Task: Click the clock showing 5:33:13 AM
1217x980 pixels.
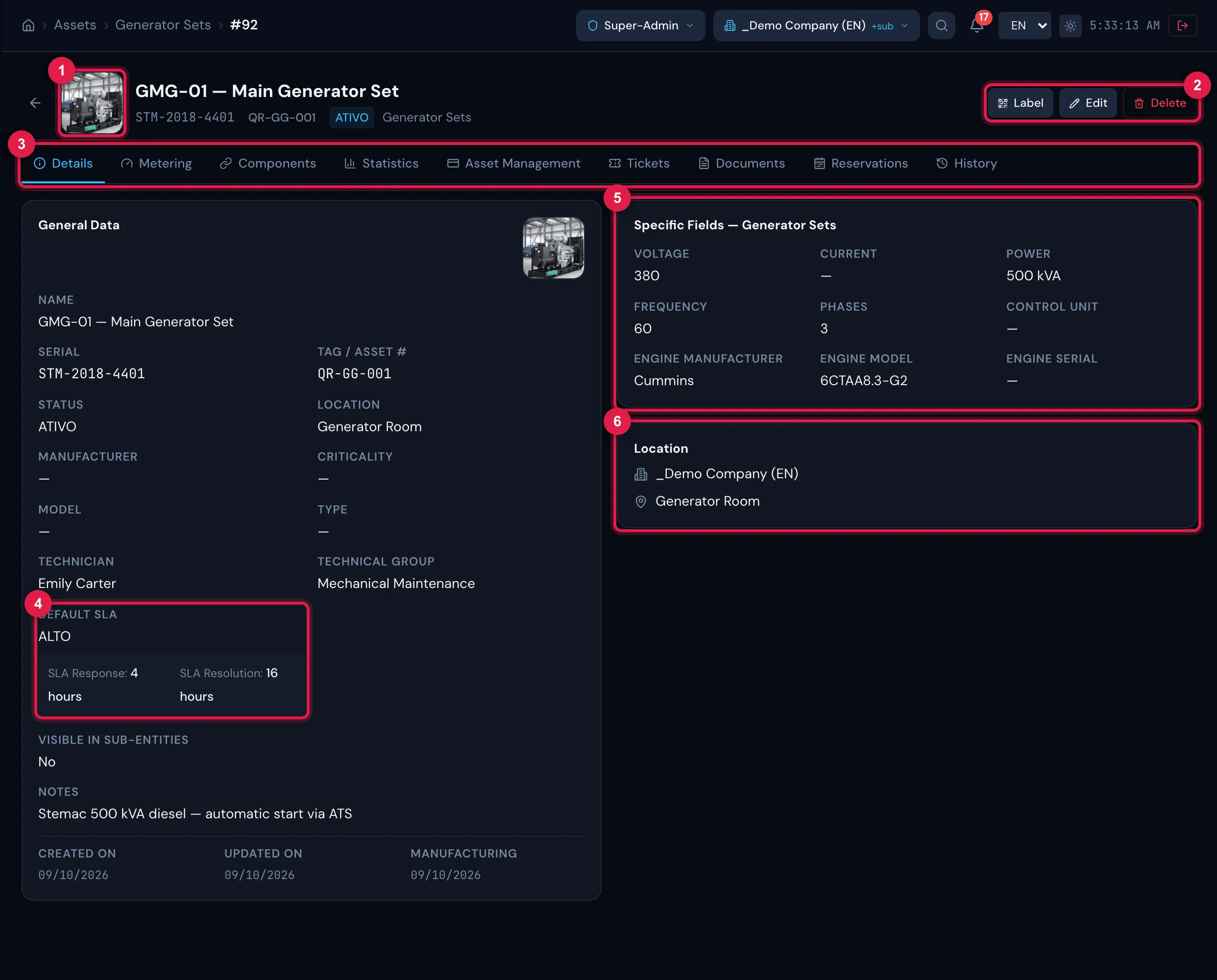Action: [x=1124, y=25]
